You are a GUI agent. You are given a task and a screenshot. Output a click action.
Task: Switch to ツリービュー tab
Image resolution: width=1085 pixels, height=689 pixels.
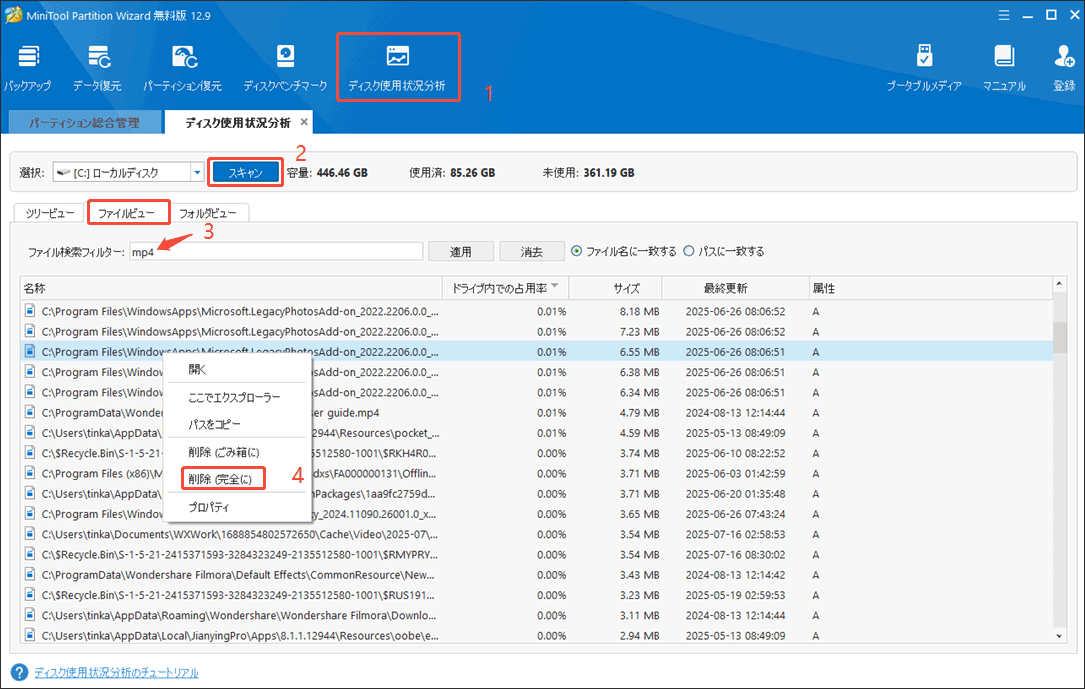point(50,213)
